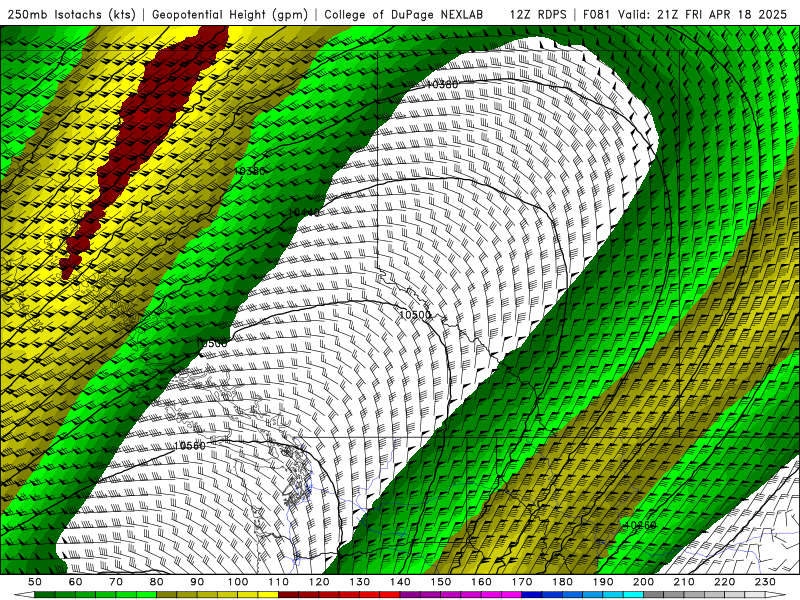Image resolution: width=800 pixels, height=600 pixels.
Task: Click the 'College of DuPage NEXLAB' label
Action: pos(403,14)
